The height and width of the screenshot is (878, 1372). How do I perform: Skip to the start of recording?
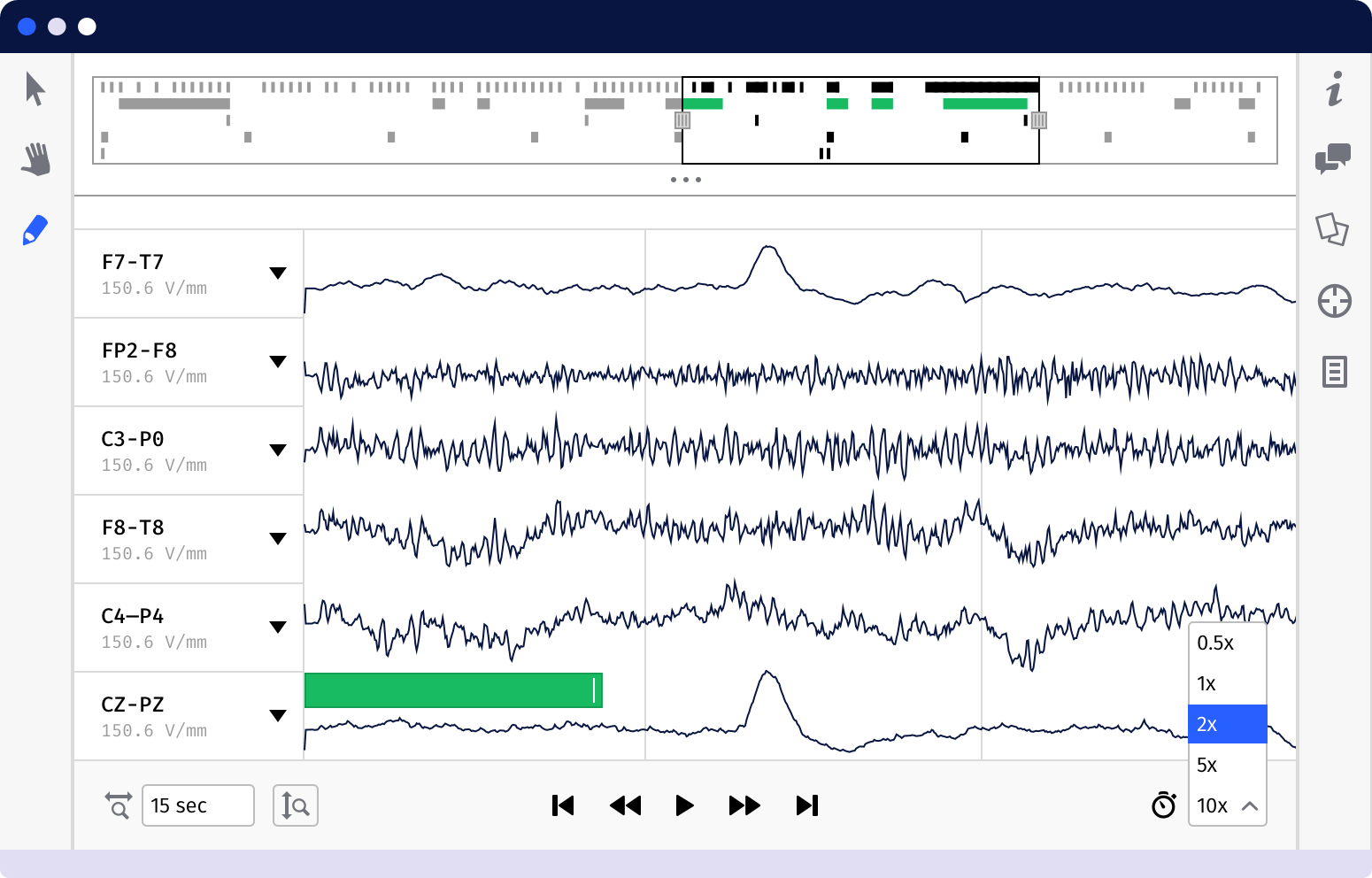563,805
